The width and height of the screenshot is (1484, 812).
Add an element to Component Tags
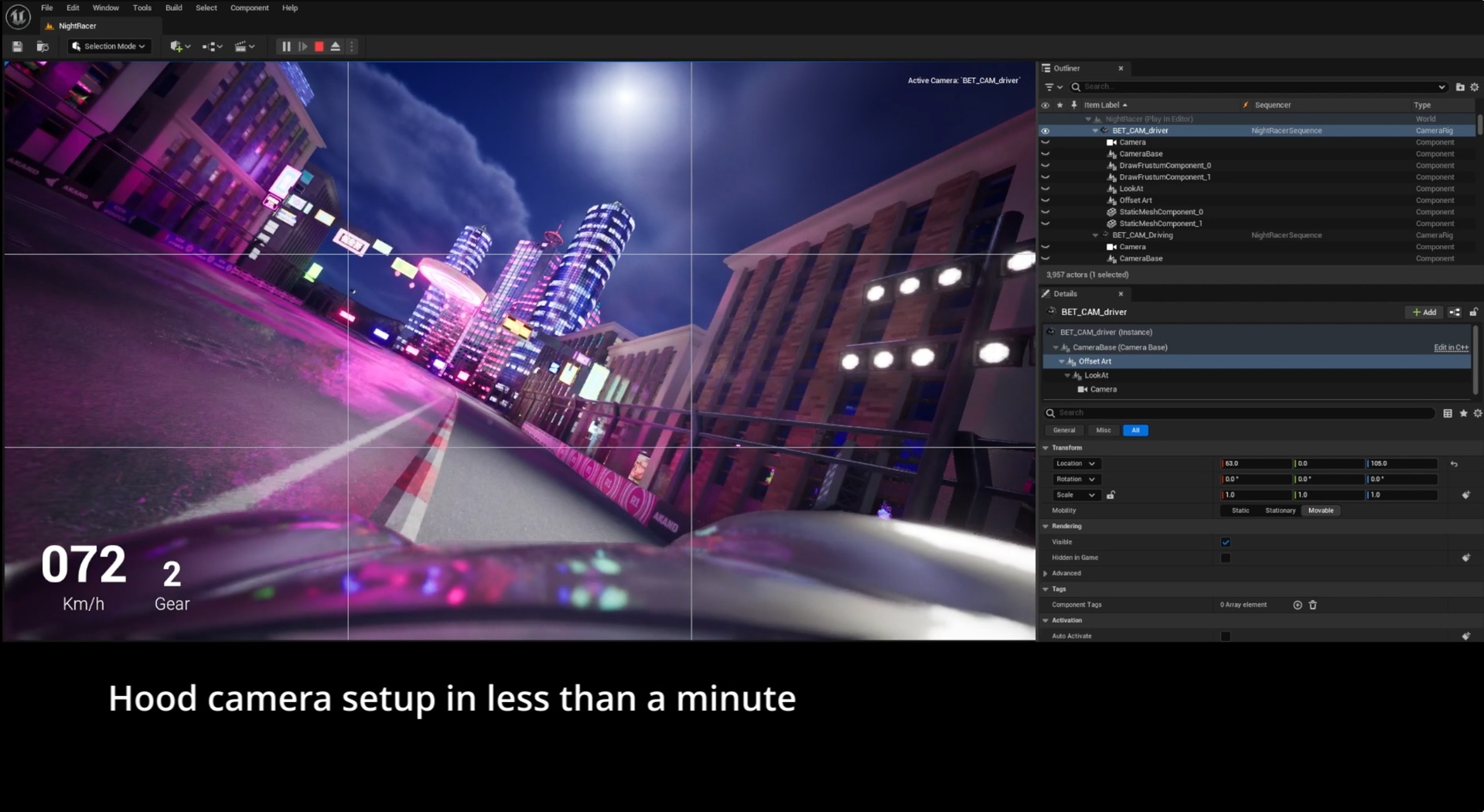tap(1298, 605)
